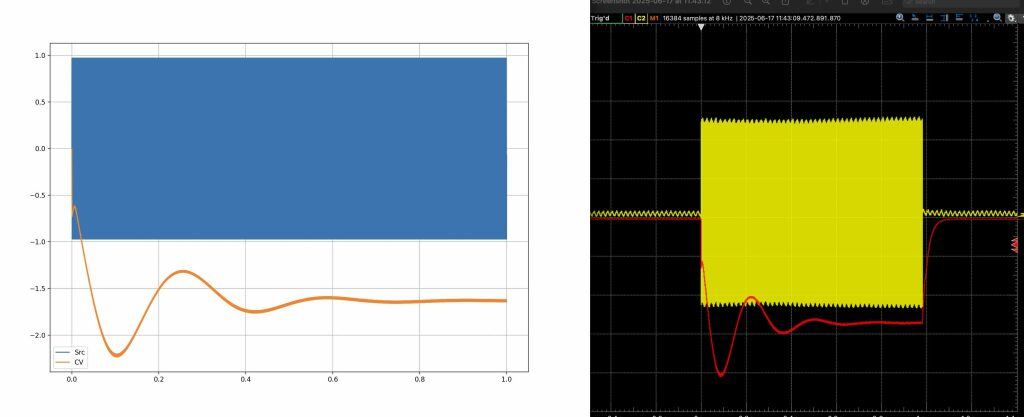This screenshot has height=417, width=1024.
Task: Toggle the yellow C2 channel badge
Action: pyautogui.click(x=641, y=18)
